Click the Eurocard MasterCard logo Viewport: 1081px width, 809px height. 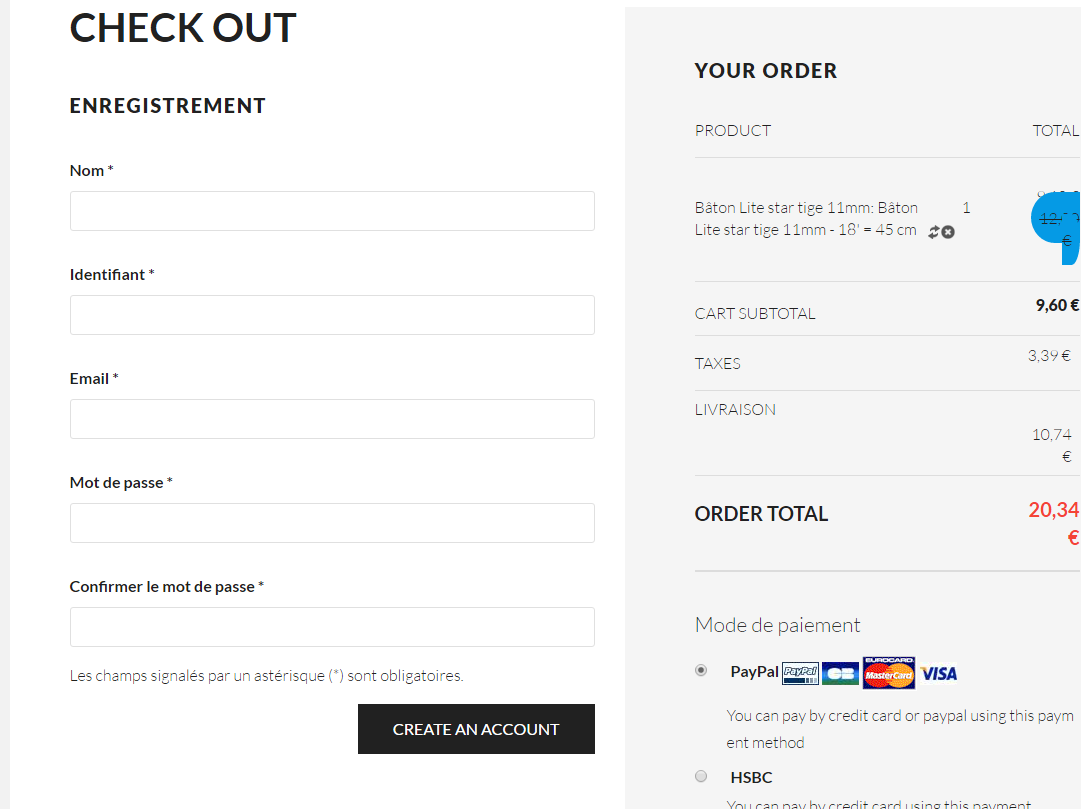coord(889,673)
